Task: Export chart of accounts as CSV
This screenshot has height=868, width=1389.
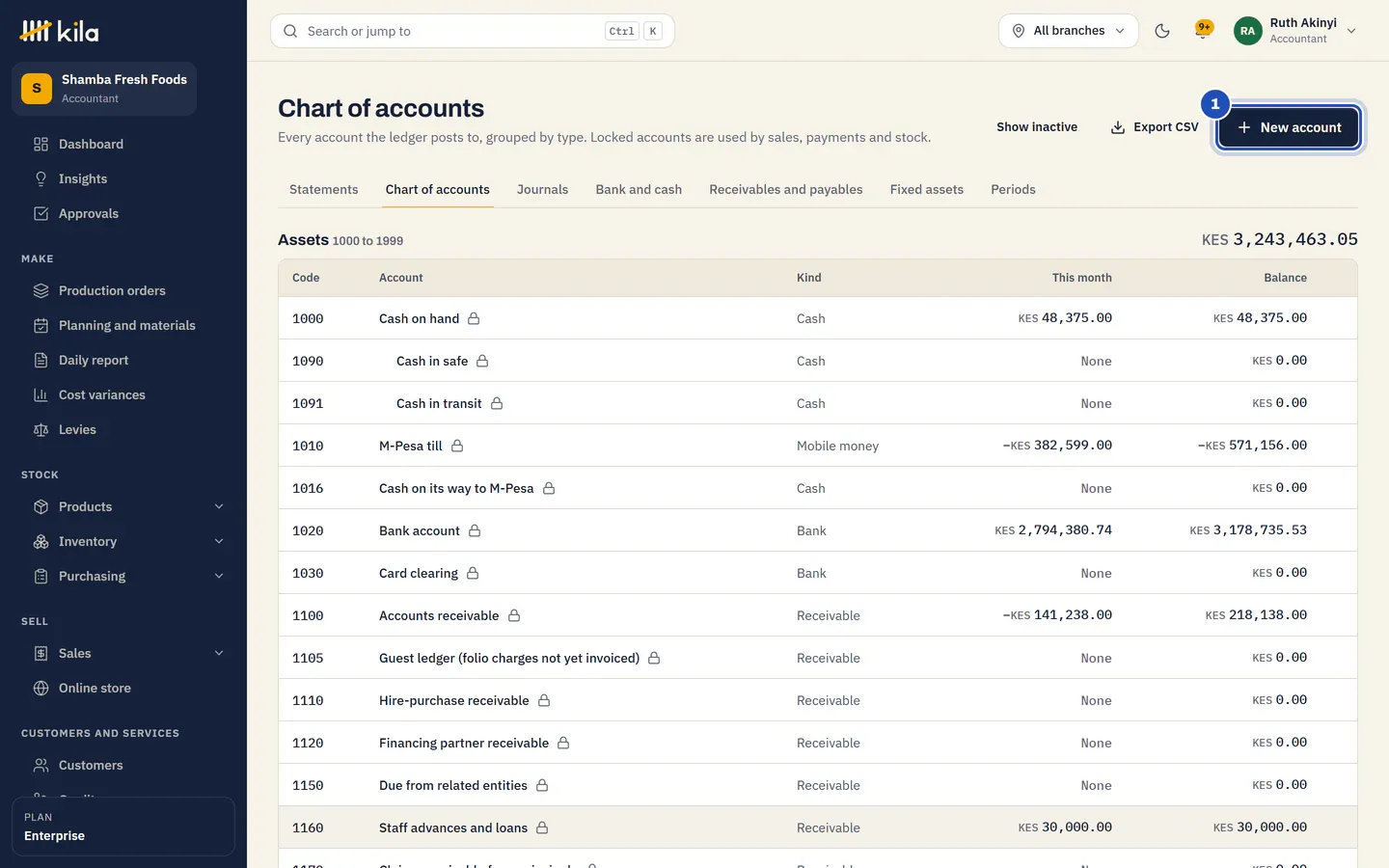Action: (x=1155, y=127)
